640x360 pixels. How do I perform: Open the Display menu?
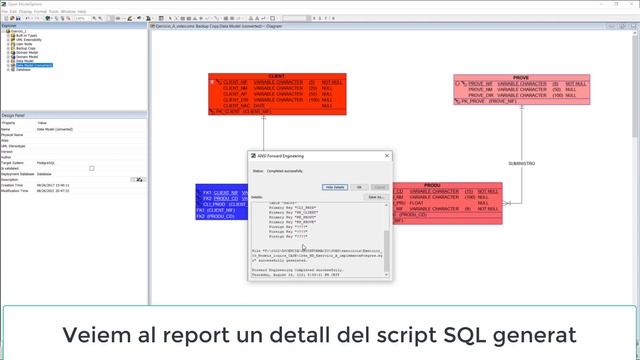coord(25,11)
